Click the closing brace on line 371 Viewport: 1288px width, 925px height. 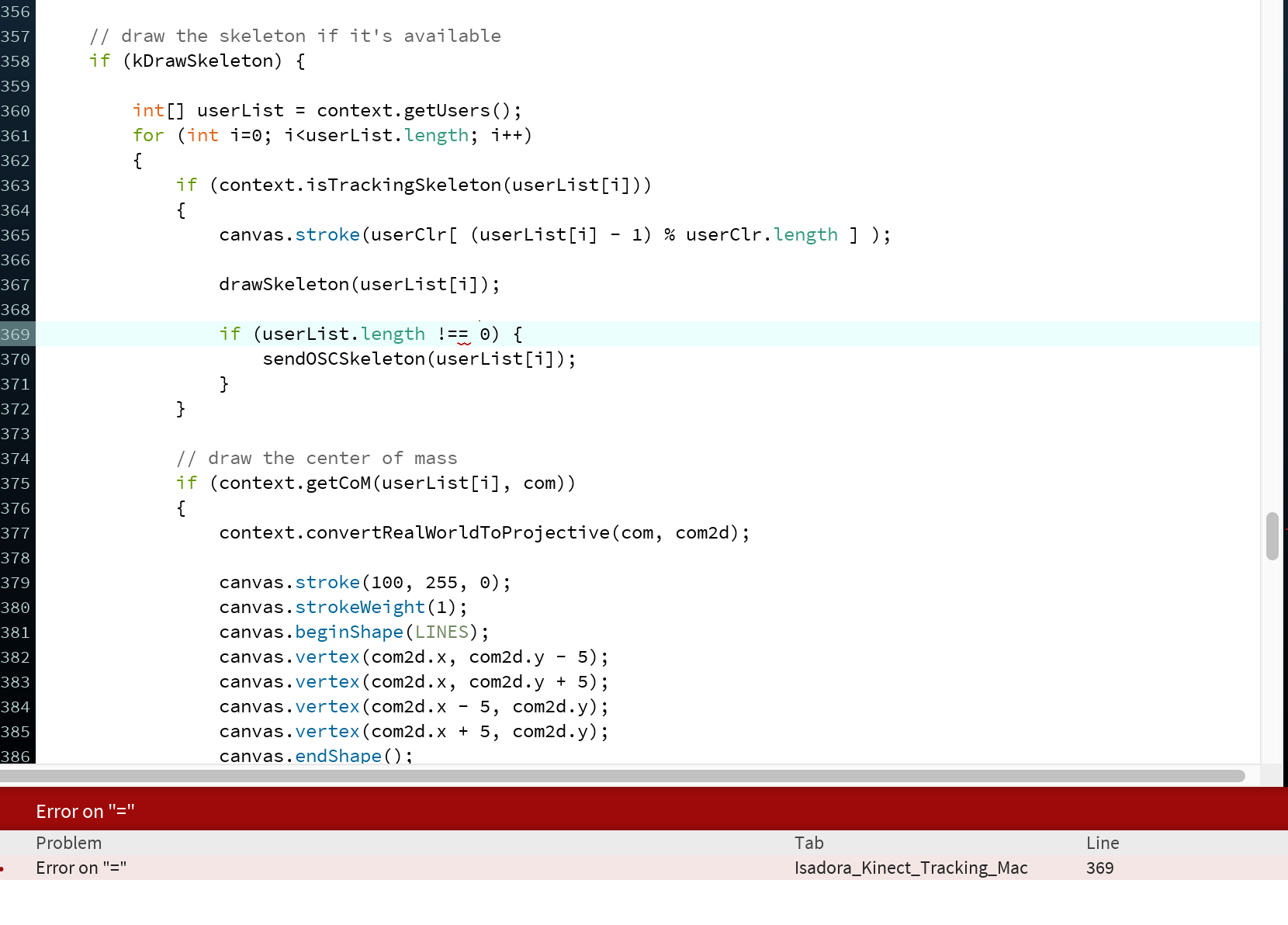224,384
